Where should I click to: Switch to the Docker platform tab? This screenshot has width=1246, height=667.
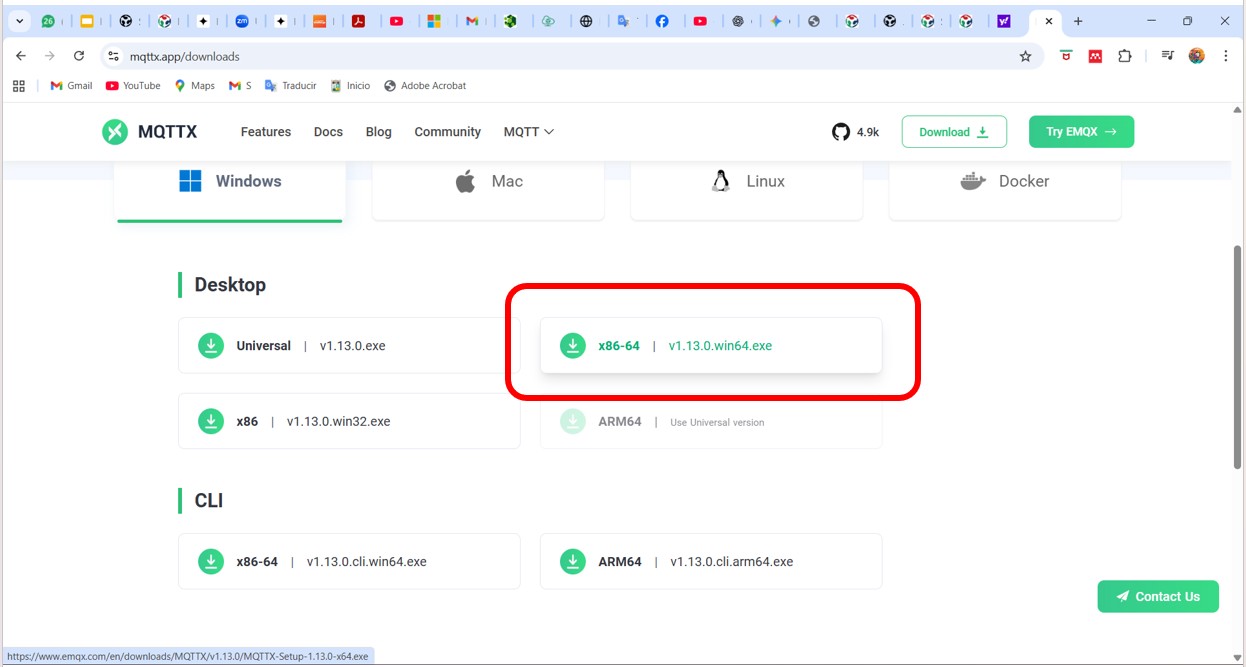click(1005, 182)
